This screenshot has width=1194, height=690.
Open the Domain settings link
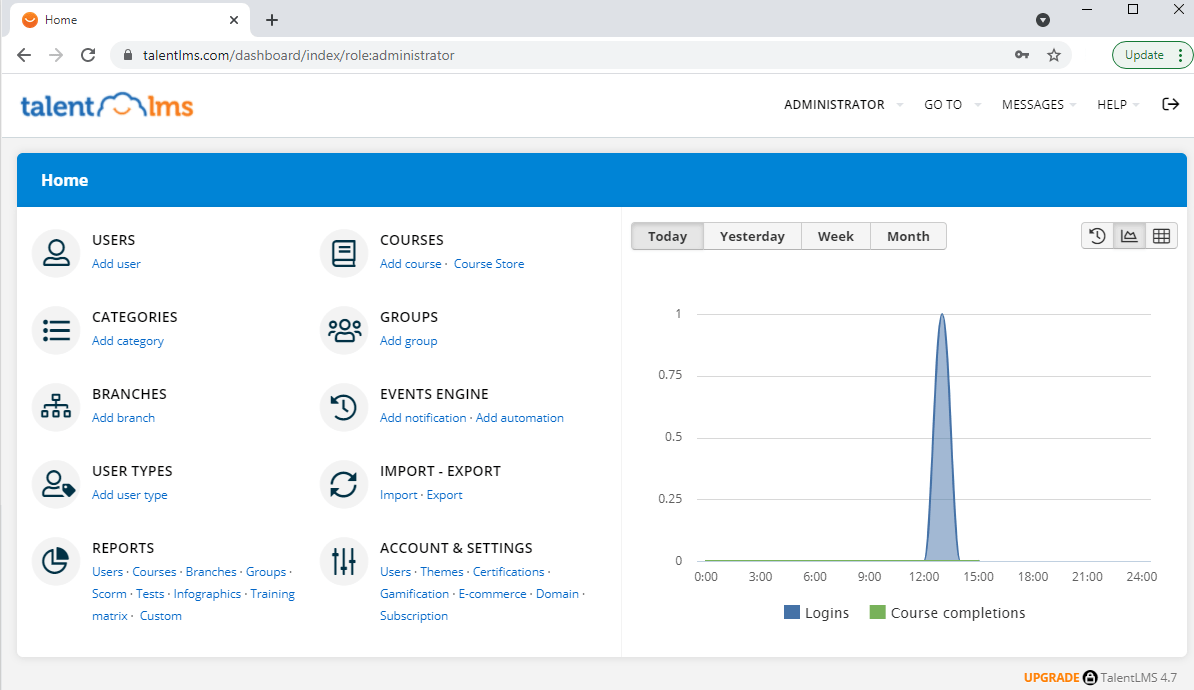557,593
